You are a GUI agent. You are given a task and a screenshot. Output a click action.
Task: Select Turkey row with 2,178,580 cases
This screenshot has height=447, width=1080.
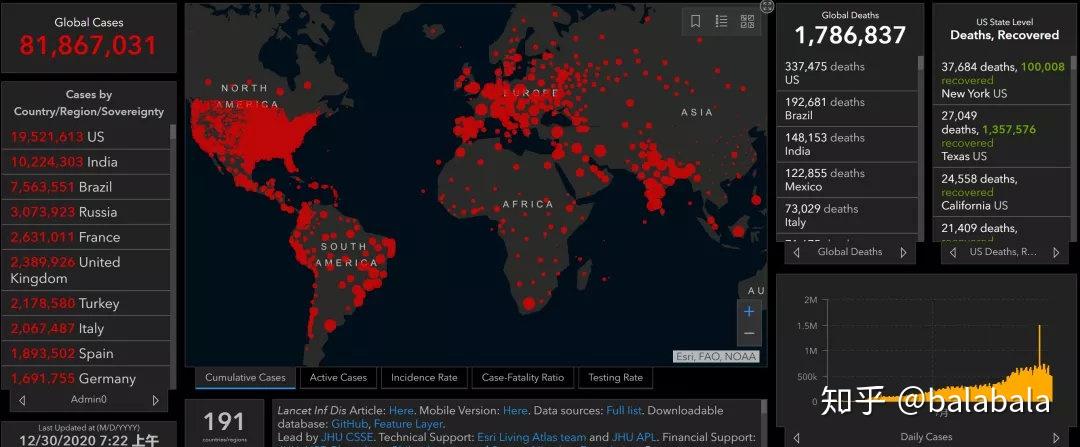(x=86, y=304)
